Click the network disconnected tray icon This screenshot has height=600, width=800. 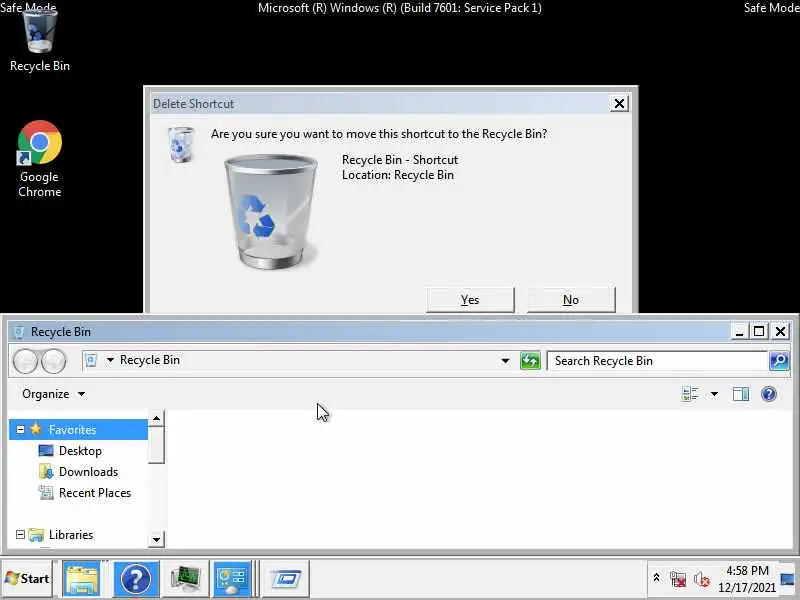coord(678,579)
